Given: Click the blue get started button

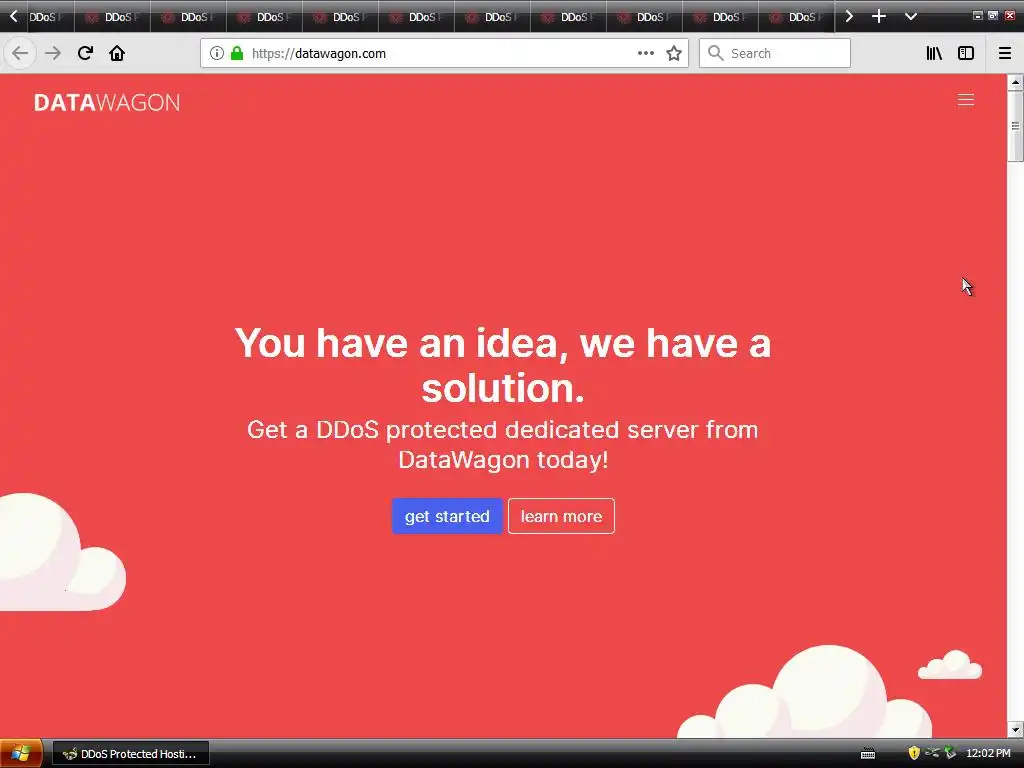Looking at the screenshot, I should 447,516.
